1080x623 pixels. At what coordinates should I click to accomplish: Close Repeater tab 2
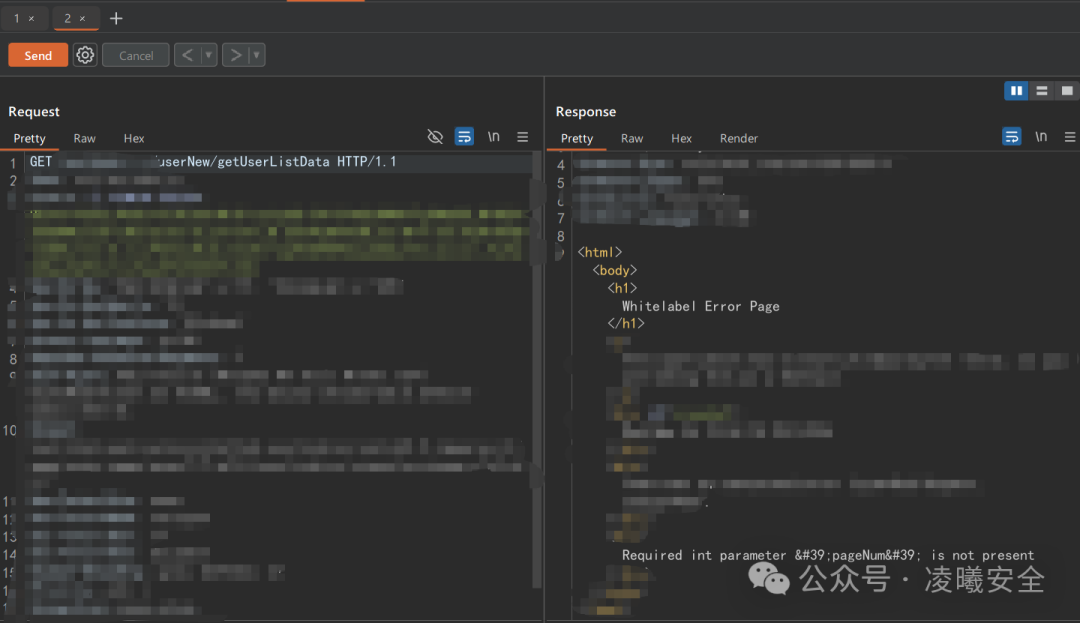(83, 19)
